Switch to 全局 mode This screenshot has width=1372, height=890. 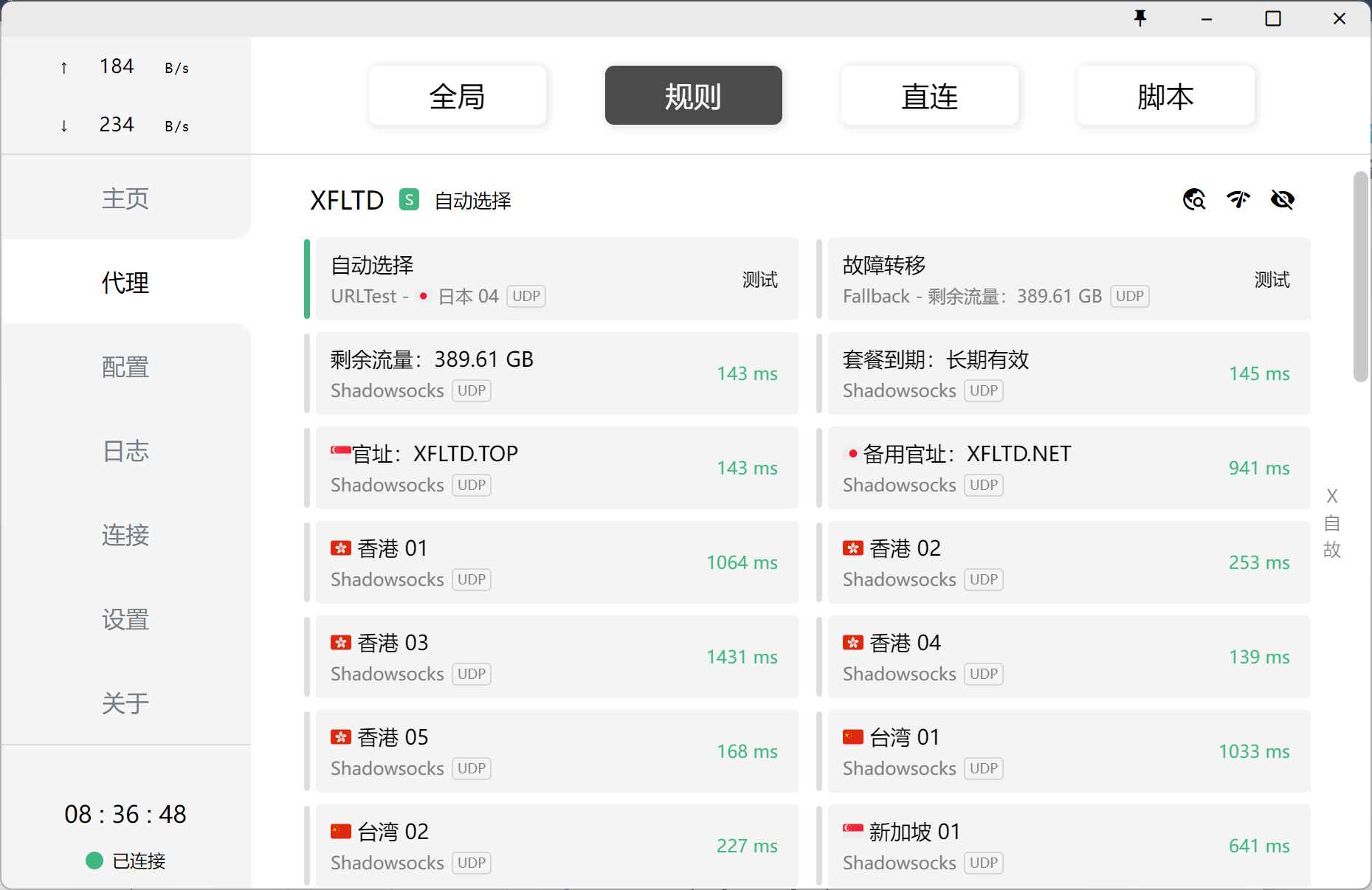[x=458, y=95]
